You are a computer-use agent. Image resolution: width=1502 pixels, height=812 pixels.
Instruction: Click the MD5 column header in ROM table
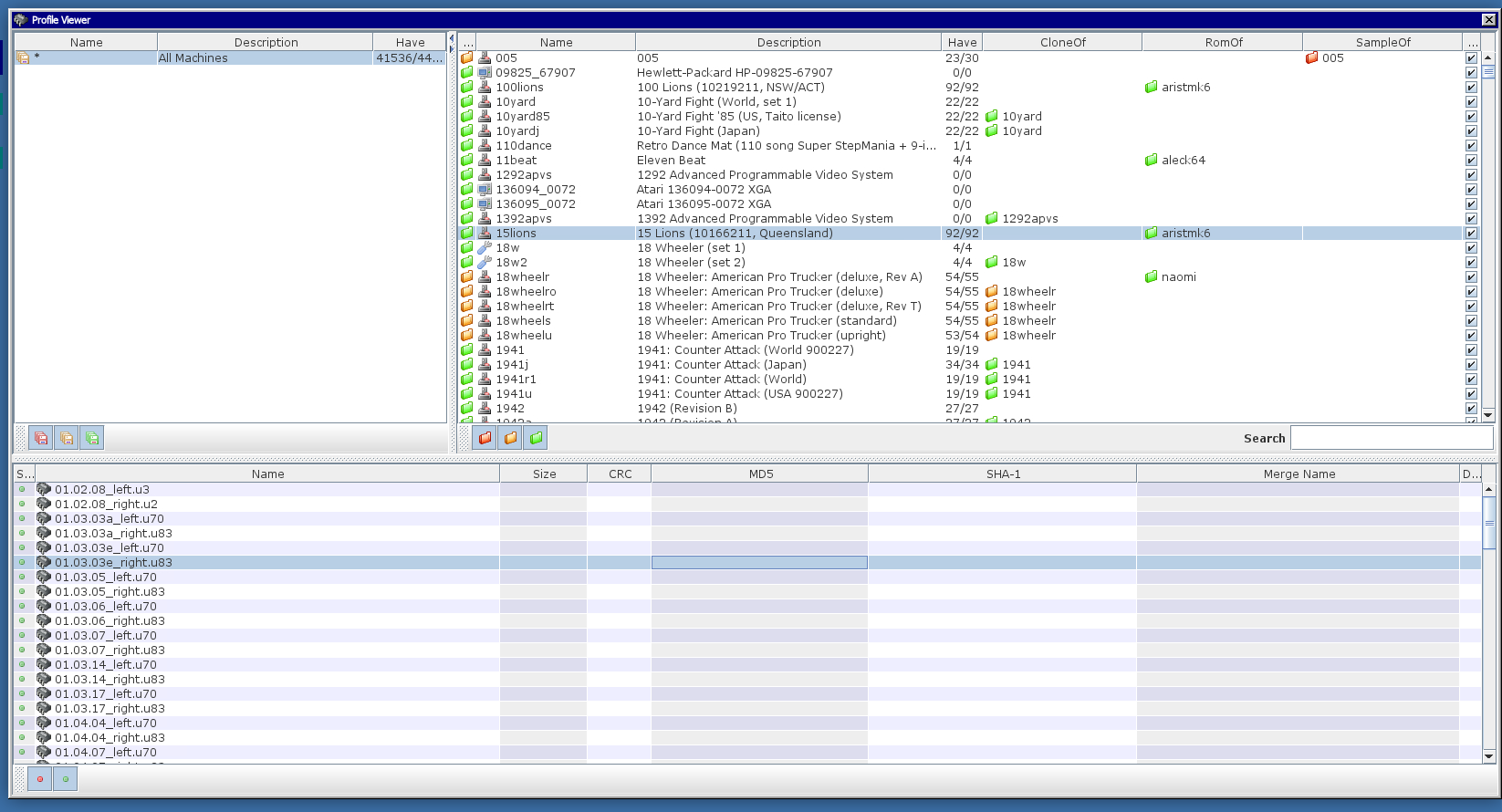pos(760,474)
